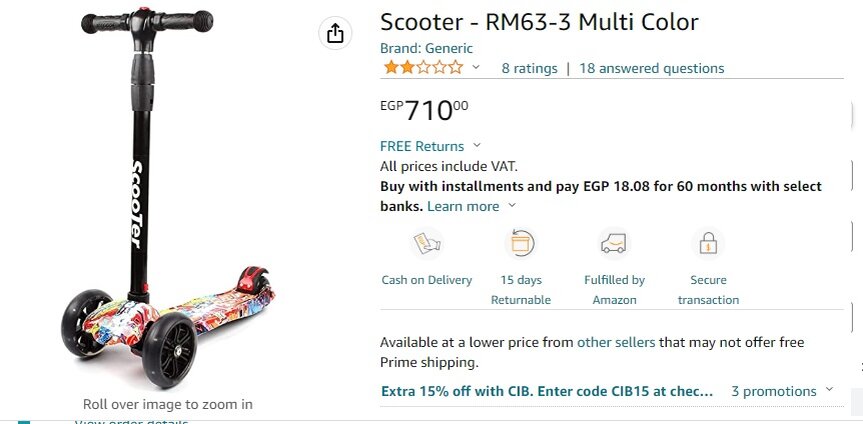
Task: Expand the 3 promotions chevron
Action: [x=829, y=390]
